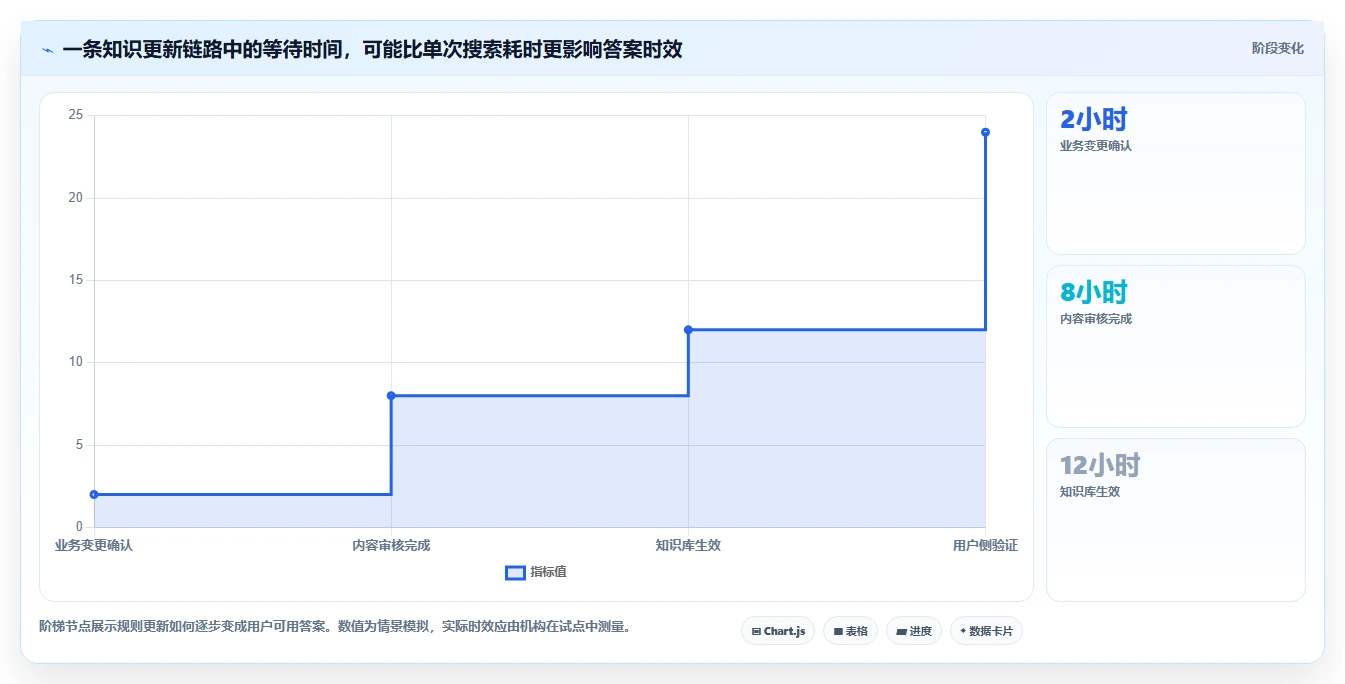Image resolution: width=1345 pixels, height=684 pixels.
Task: Select the Chart.js tag pill
Action: click(x=778, y=631)
